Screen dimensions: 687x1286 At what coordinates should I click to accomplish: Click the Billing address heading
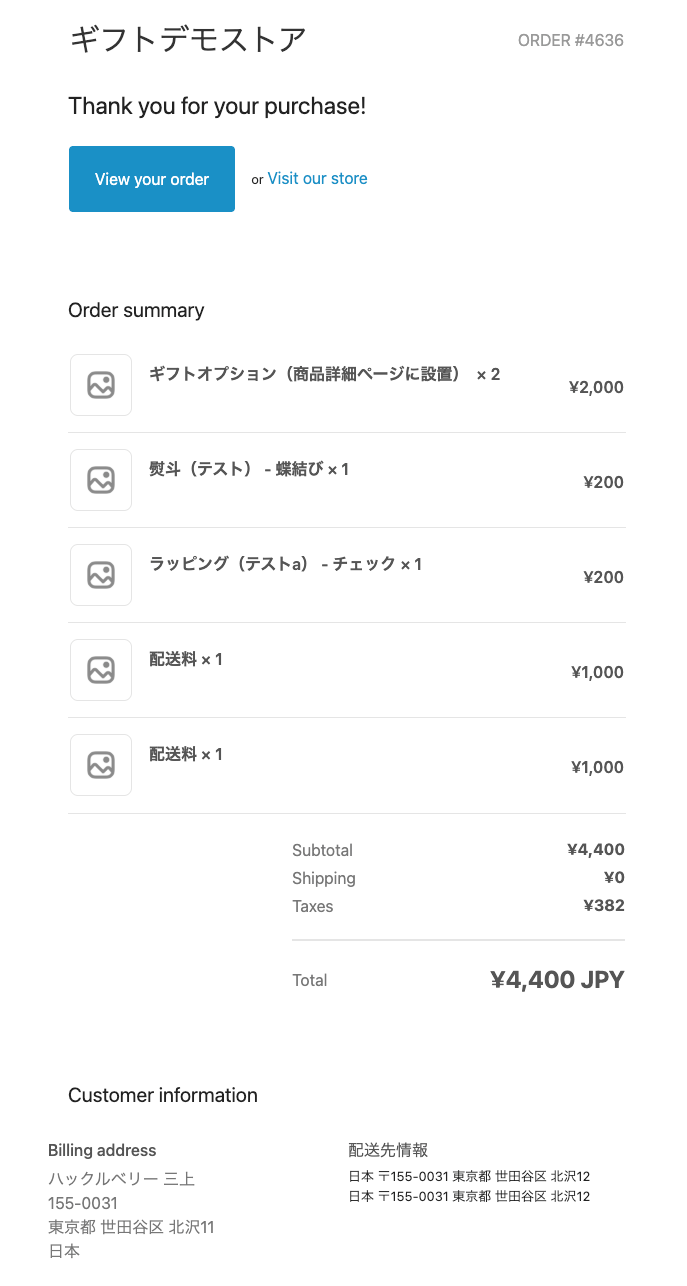(102, 1150)
